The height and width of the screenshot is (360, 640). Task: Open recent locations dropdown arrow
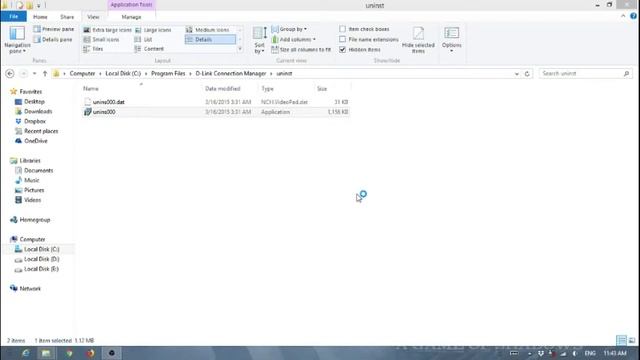[x=35, y=73]
